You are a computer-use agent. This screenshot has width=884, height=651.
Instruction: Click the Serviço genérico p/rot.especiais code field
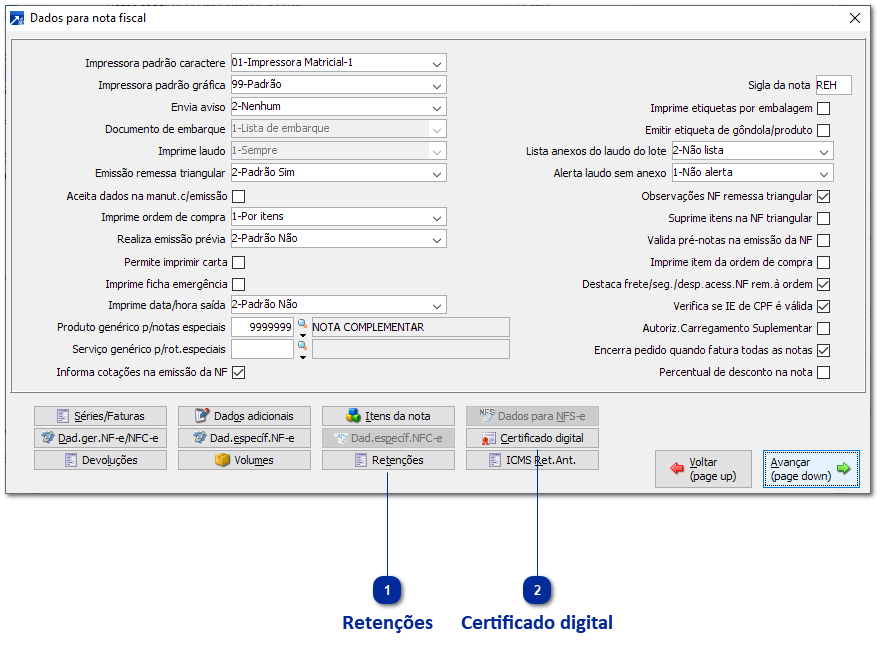click(262, 349)
